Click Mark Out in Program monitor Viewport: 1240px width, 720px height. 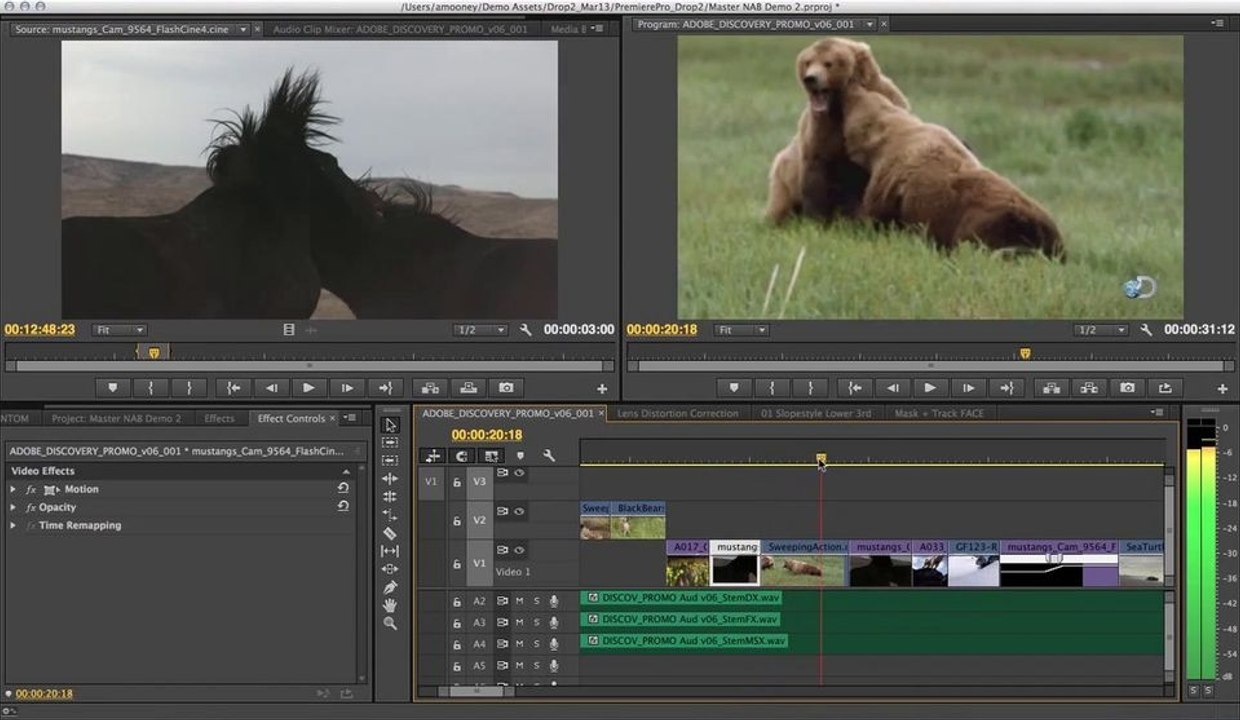810,387
